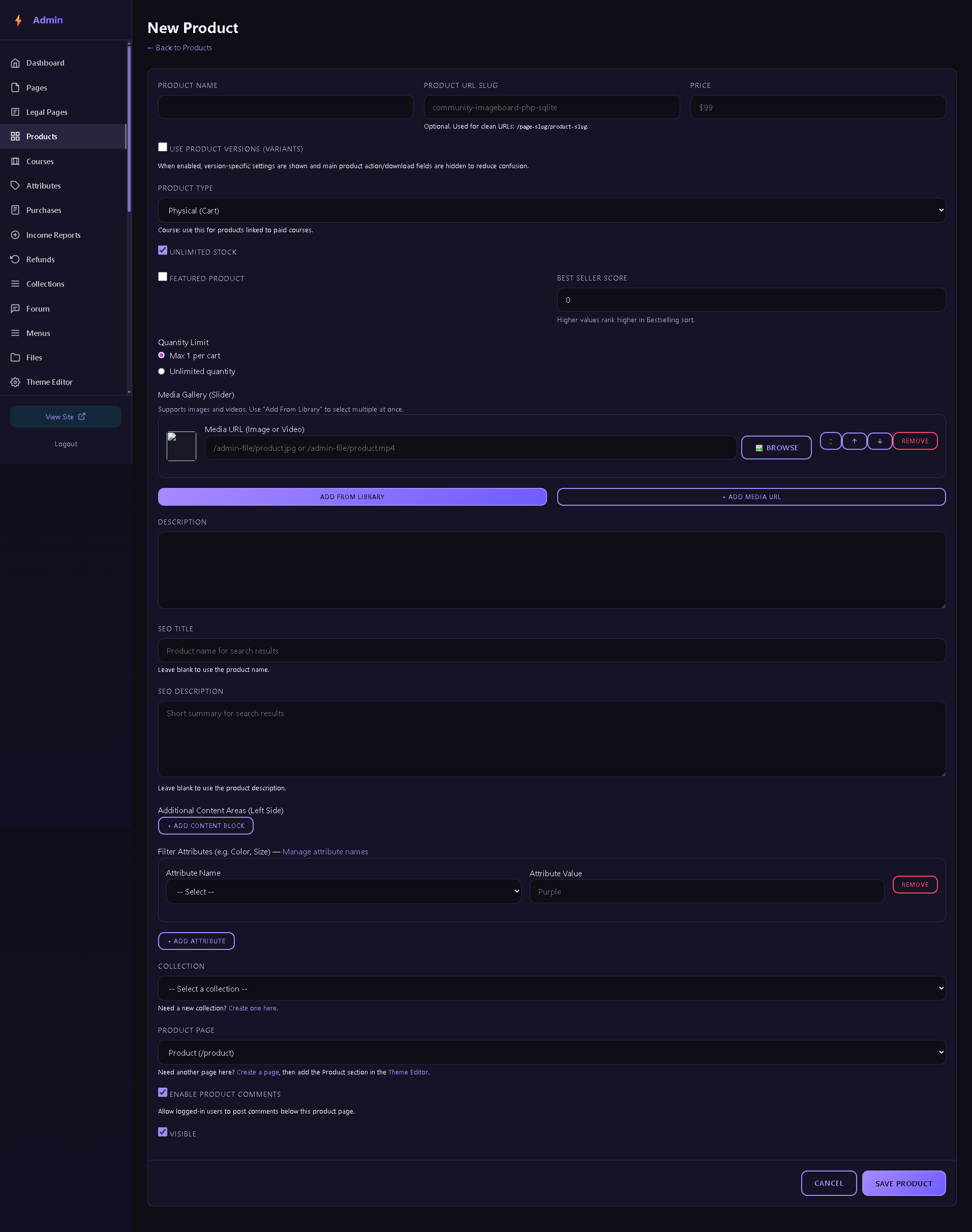This screenshot has width=972, height=1232.
Task: Click the Files folder icon
Action: [15, 358]
